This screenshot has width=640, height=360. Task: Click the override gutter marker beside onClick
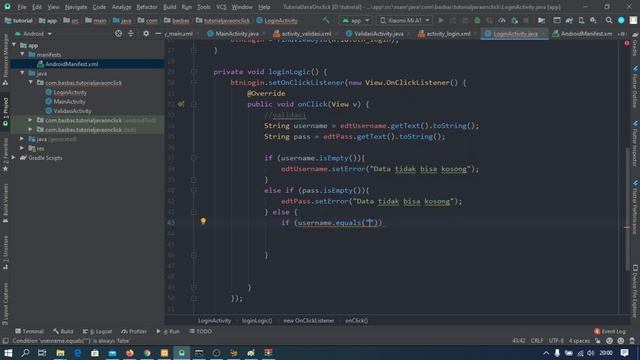tap(181, 104)
